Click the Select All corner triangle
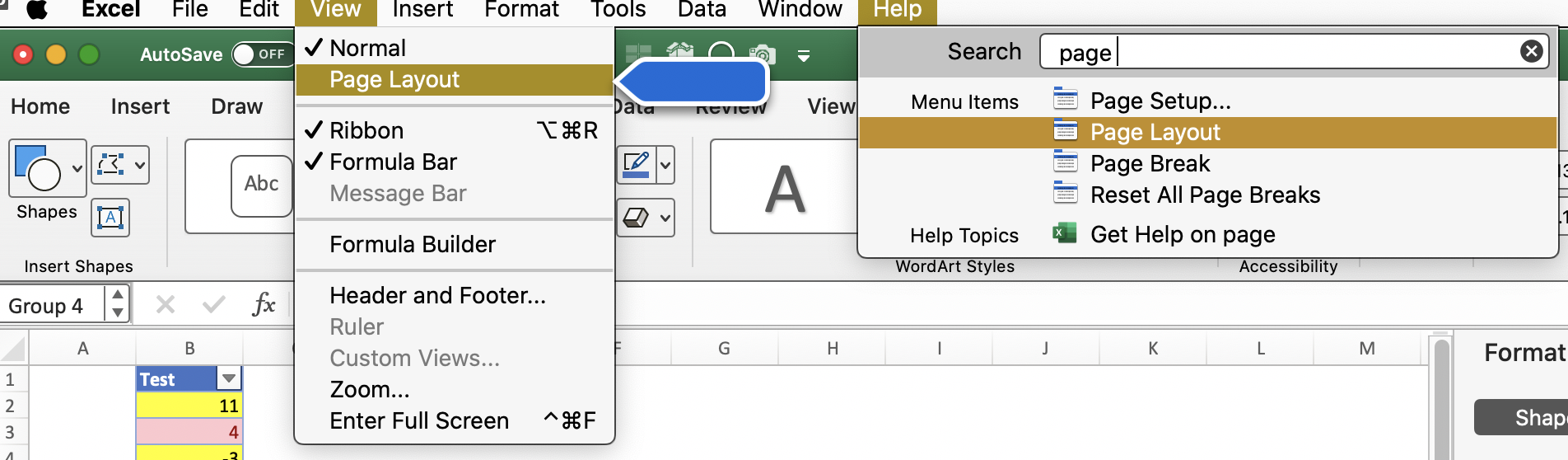1568x460 pixels. tap(14, 350)
